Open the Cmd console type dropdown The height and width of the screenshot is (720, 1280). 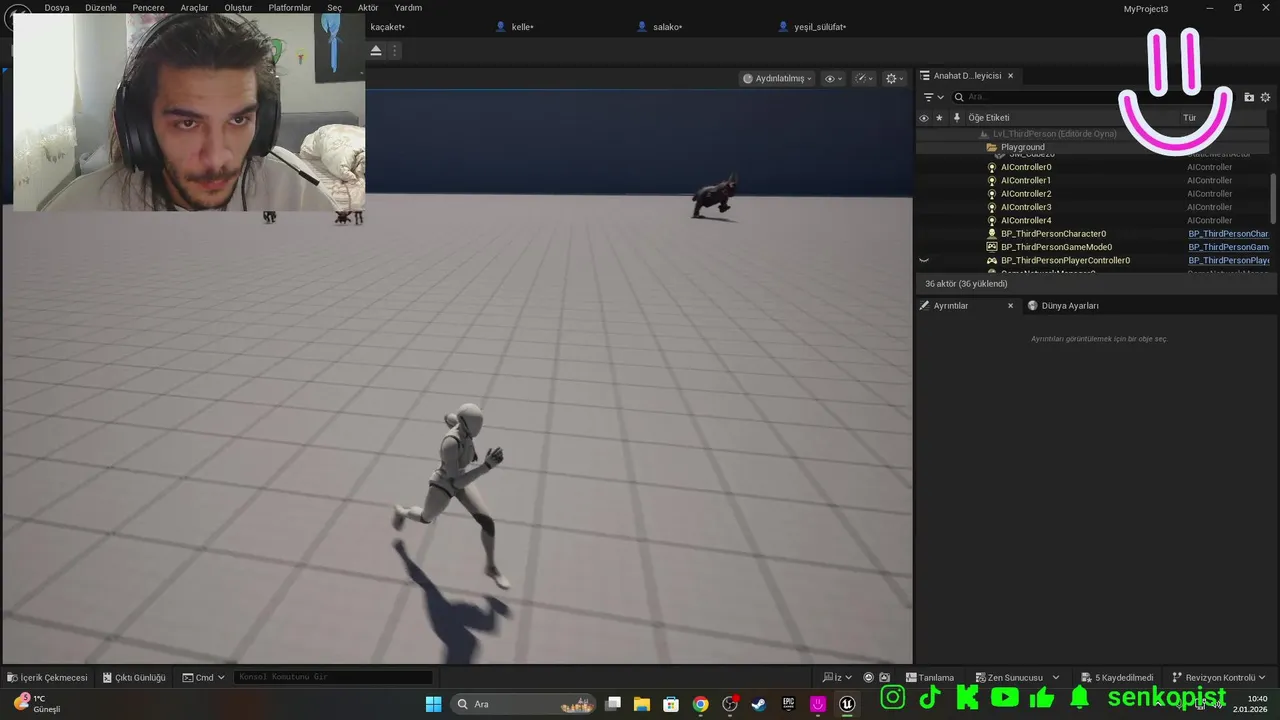[x=204, y=677]
